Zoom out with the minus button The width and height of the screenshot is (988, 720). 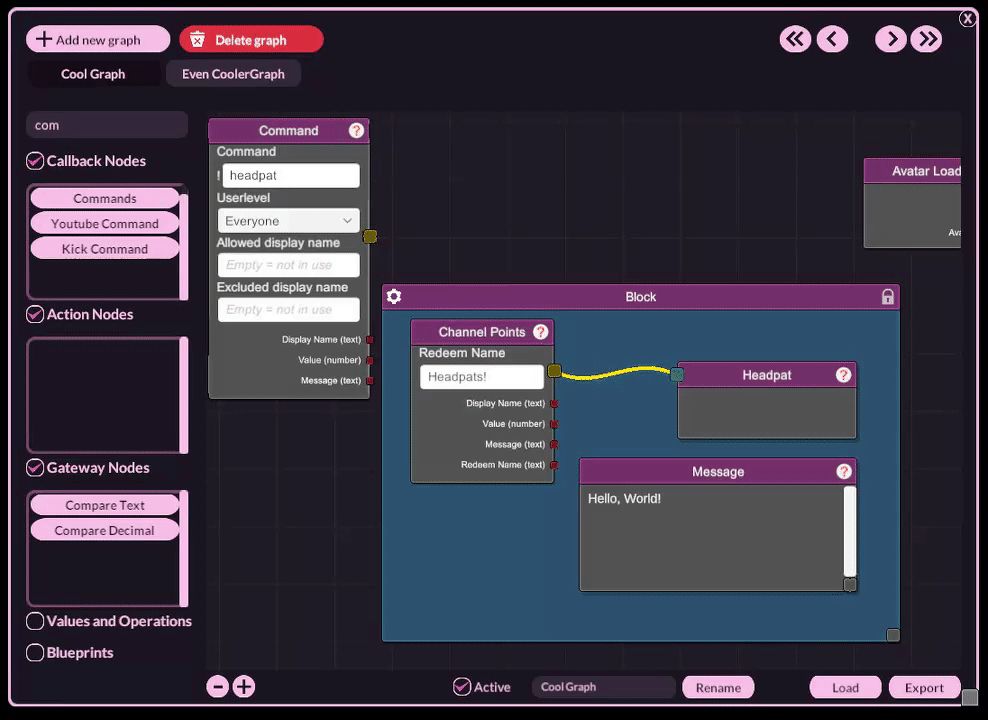218,687
